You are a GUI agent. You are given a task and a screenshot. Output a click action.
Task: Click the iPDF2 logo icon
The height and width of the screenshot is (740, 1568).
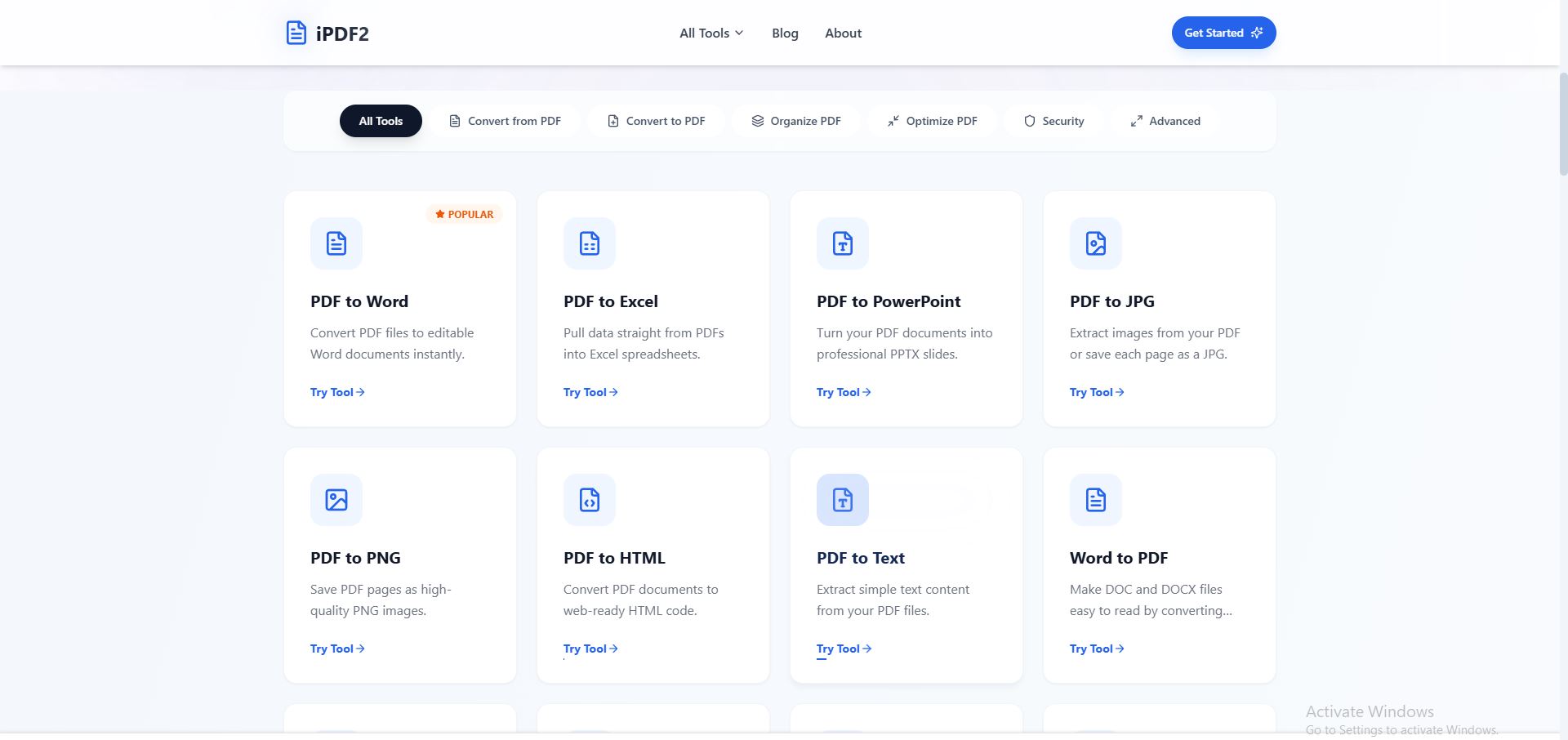tap(296, 33)
